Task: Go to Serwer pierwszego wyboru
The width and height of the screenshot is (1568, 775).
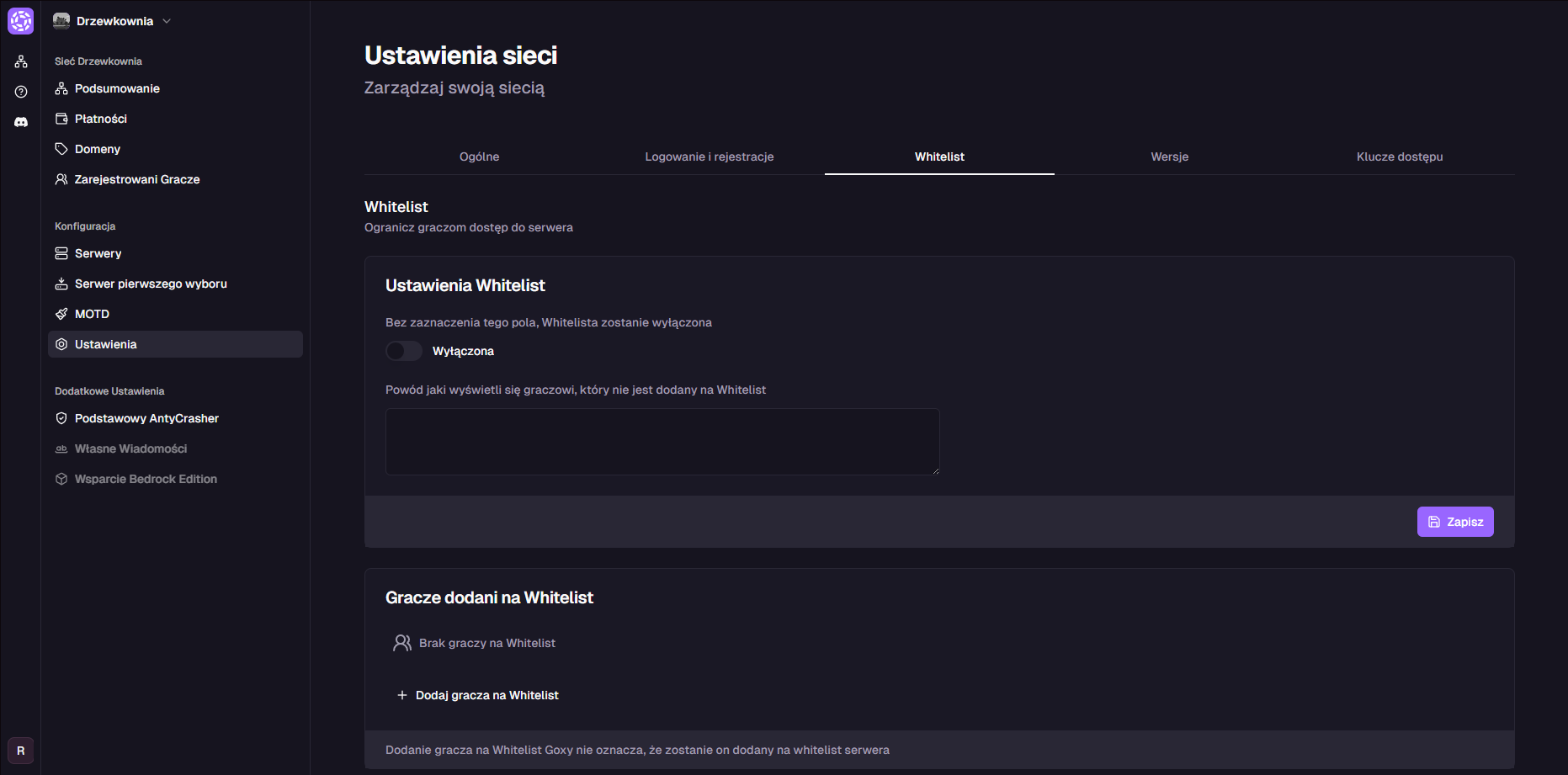Action: tap(150, 284)
